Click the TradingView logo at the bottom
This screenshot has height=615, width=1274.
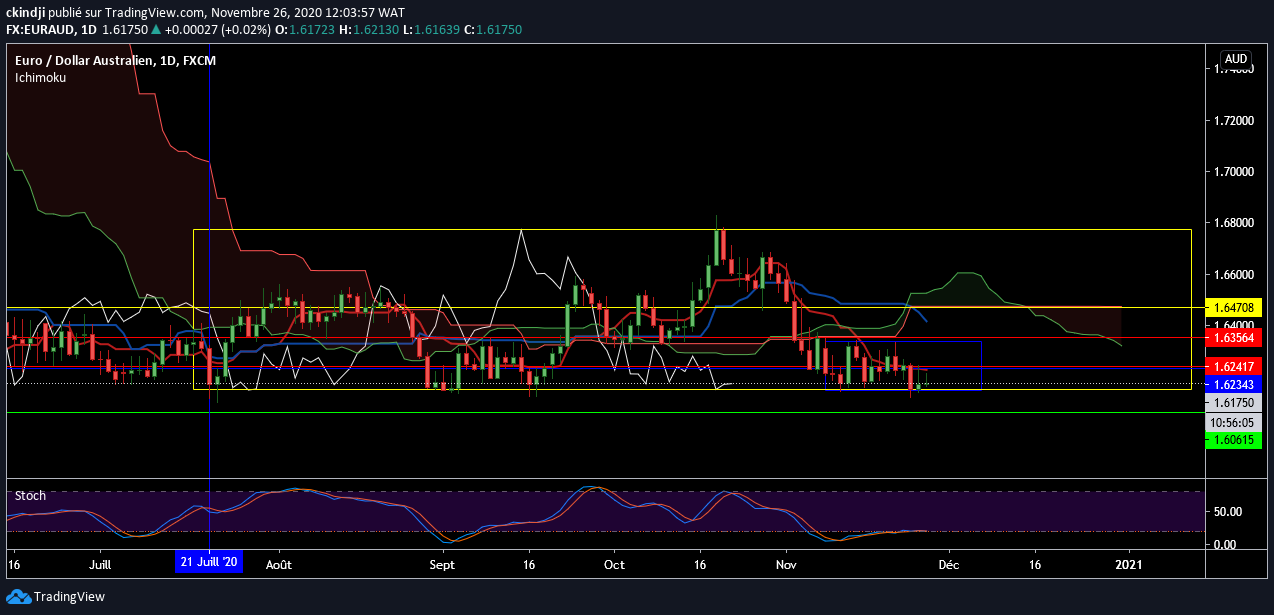coord(55,597)
